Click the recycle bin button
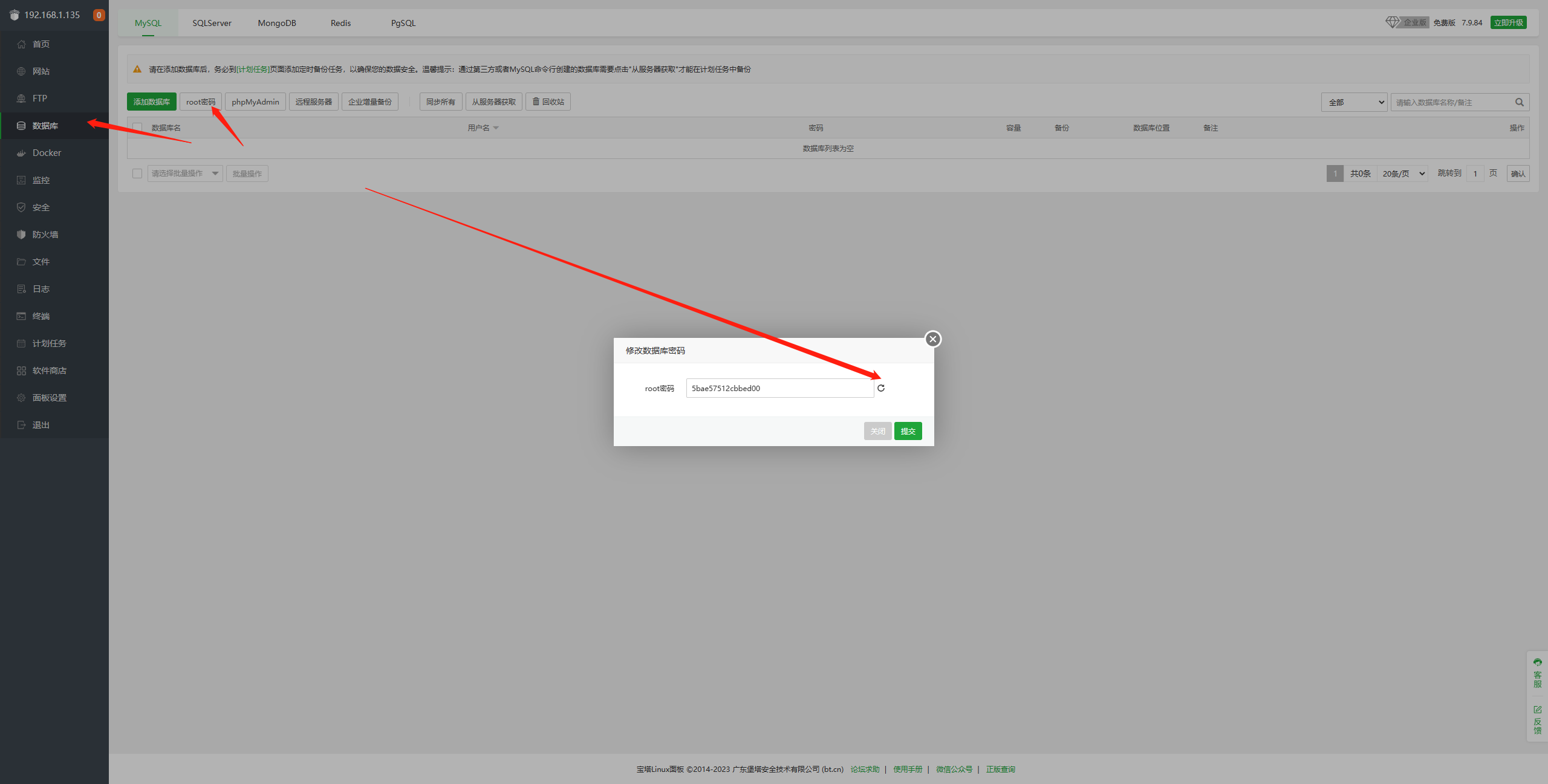 (x=548, y=102)
